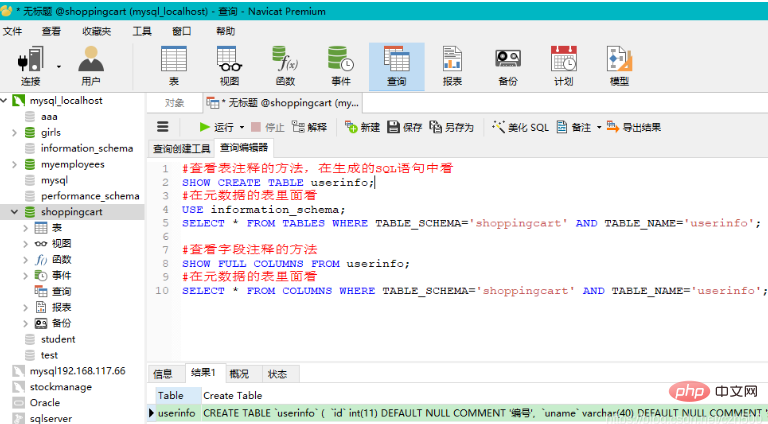Expand the 报表 node under shoppingcart

(25, 307)
